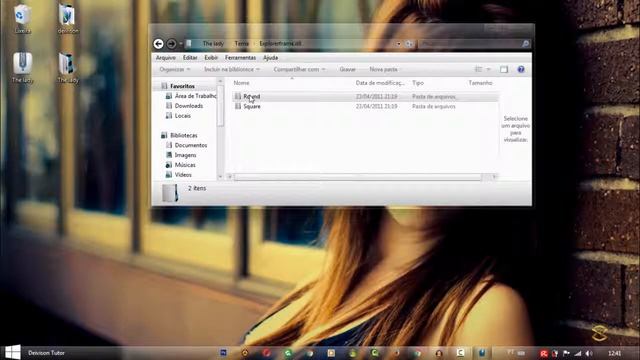This screenshot has height=360, width=640.
Task: Open Vídeos library
Action: (x=183, y=175)
